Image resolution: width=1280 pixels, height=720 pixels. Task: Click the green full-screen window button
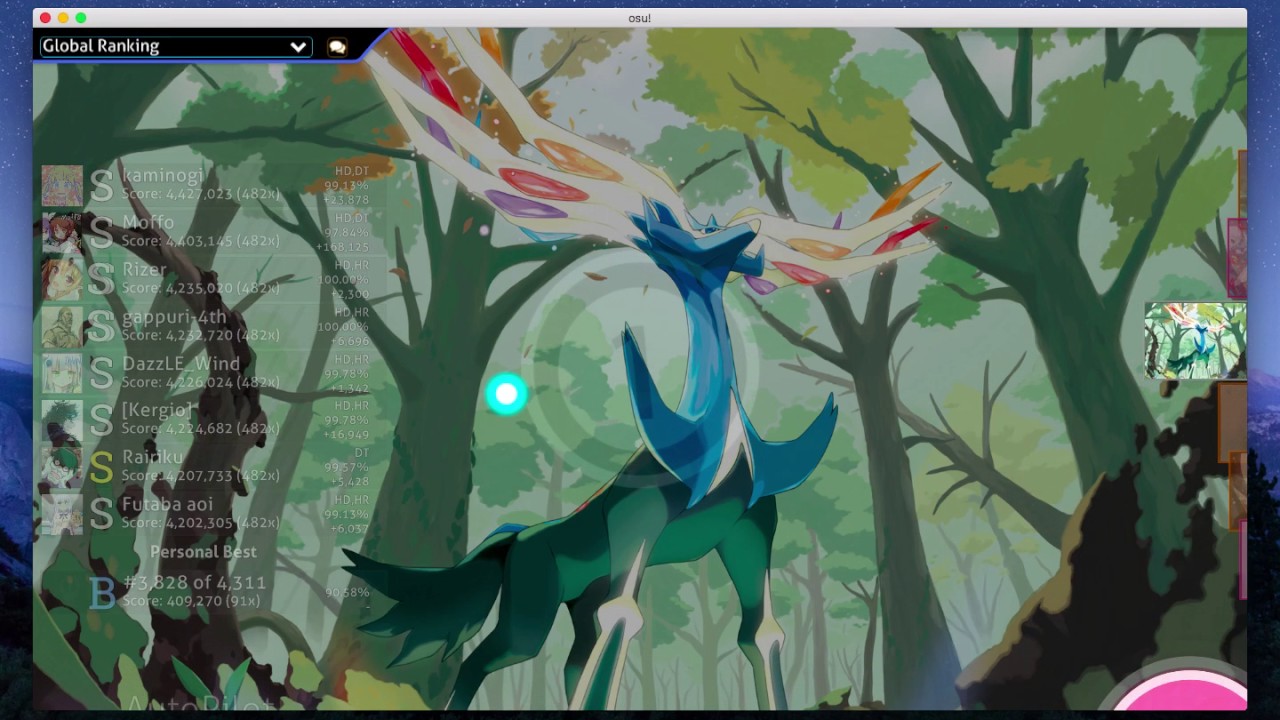pyautogui.click(x=81, y=18)
